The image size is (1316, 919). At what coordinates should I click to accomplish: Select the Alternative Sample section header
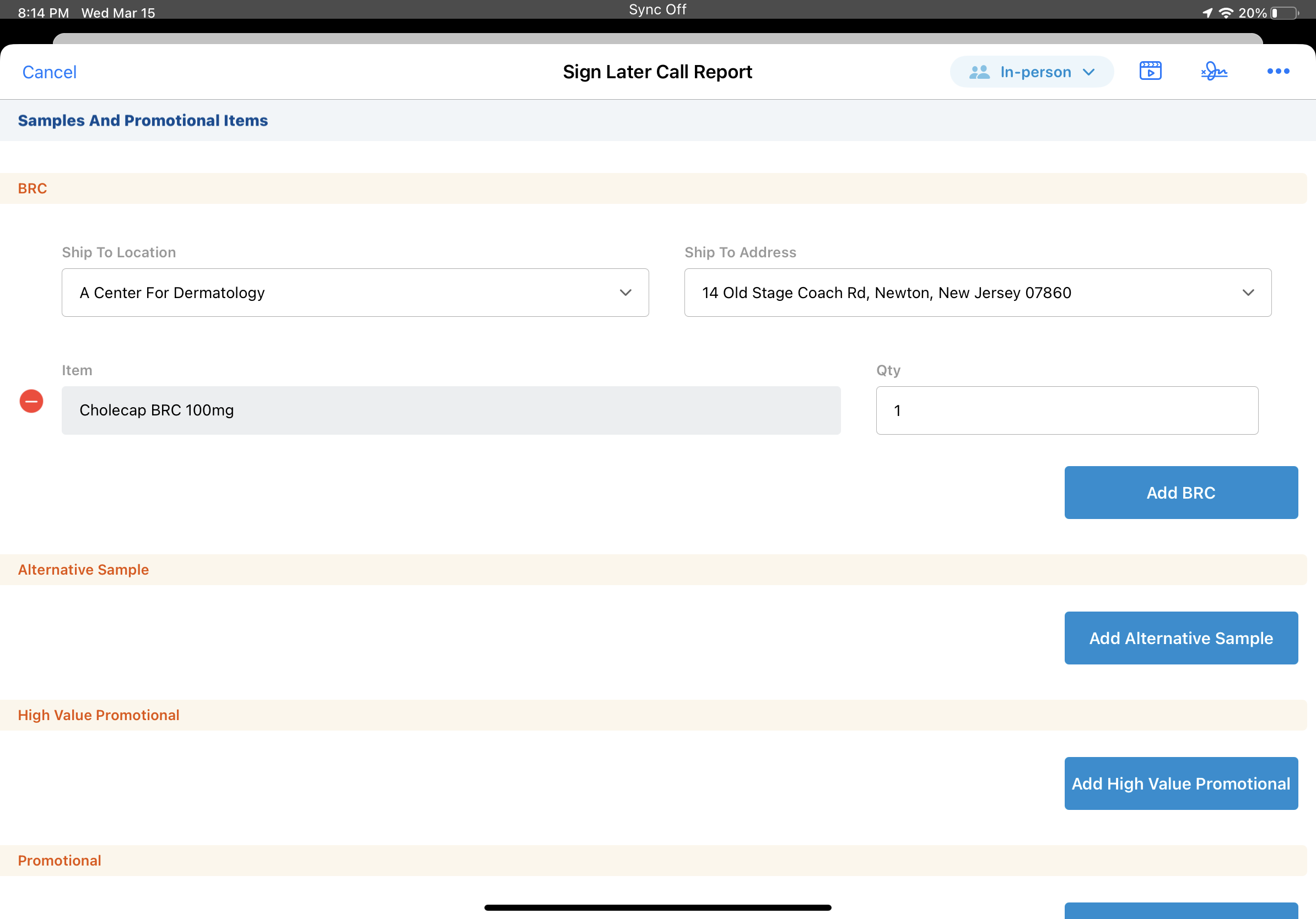(83, 570)
